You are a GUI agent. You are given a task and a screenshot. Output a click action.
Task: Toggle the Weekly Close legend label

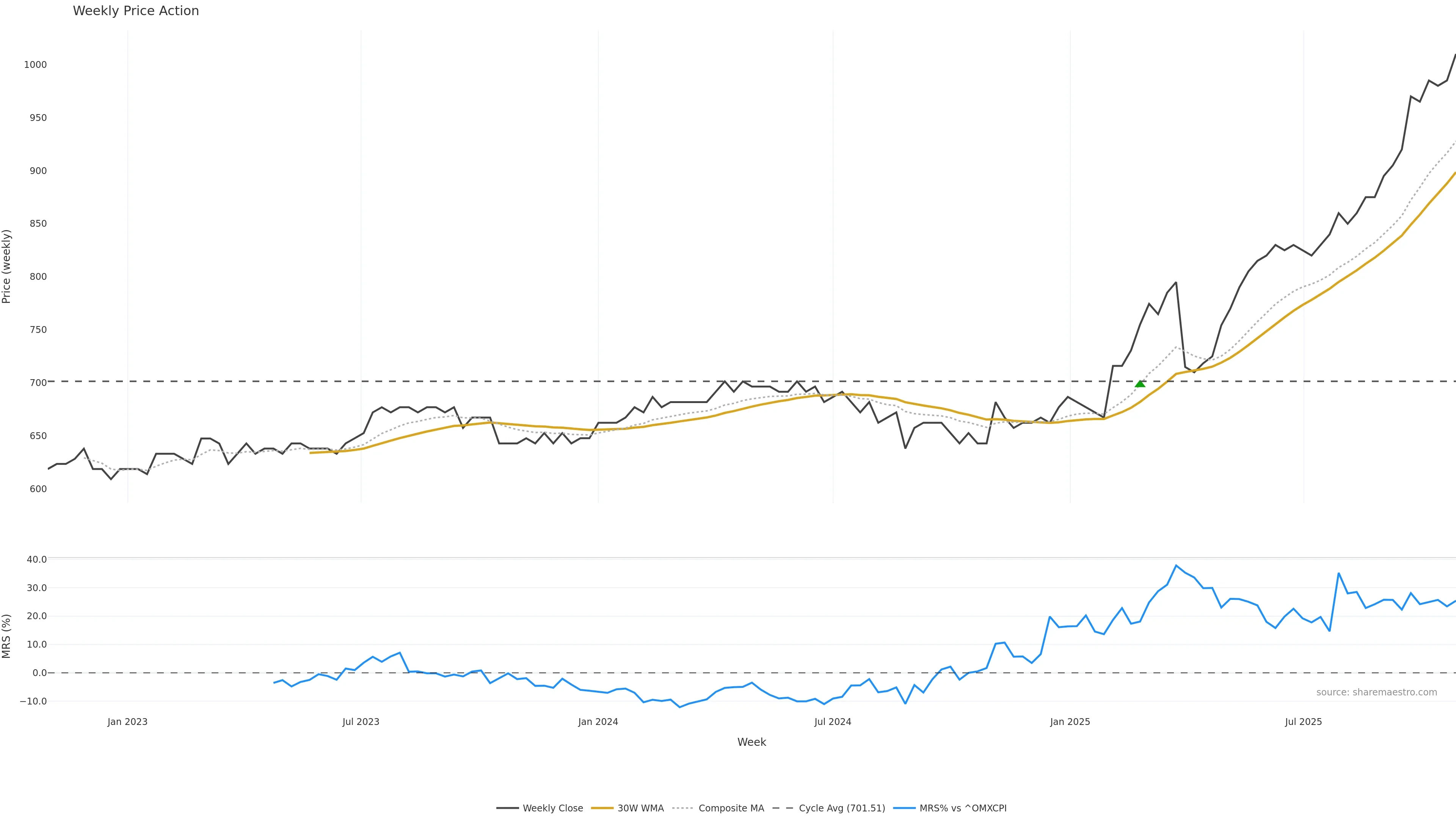[552, 808]
